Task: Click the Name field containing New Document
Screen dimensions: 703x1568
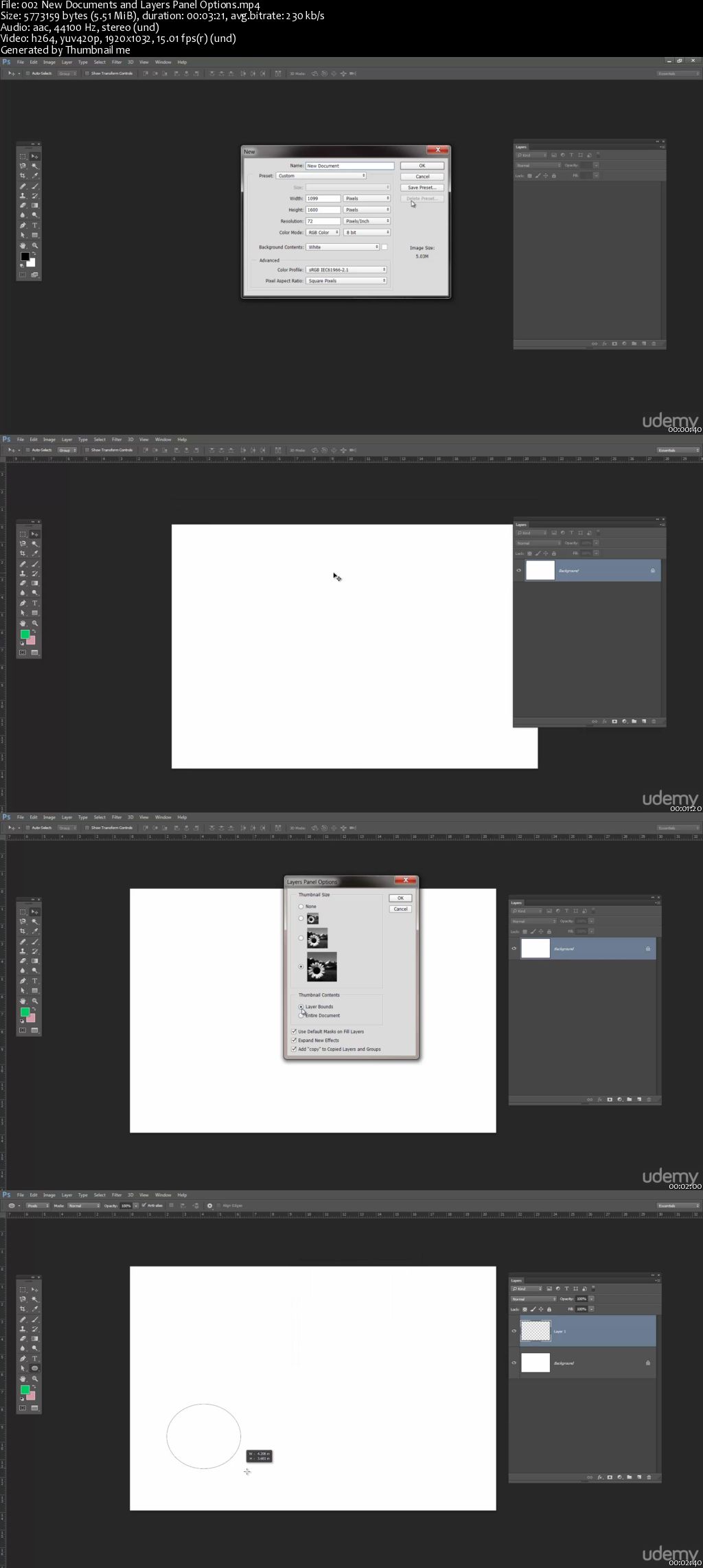Action: point(349,166)
